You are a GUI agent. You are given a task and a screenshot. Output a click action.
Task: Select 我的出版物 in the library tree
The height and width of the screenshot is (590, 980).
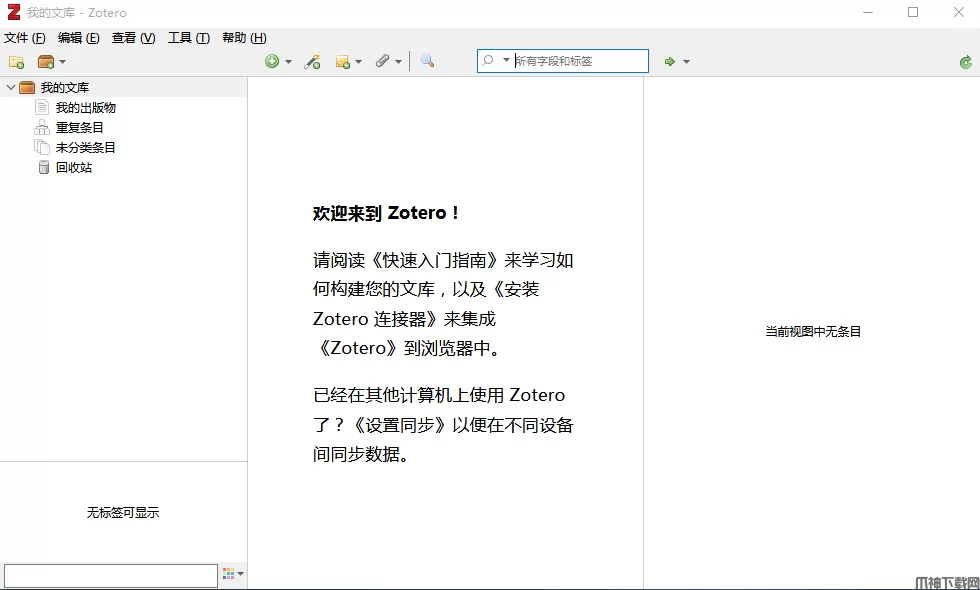pos(85,108)
